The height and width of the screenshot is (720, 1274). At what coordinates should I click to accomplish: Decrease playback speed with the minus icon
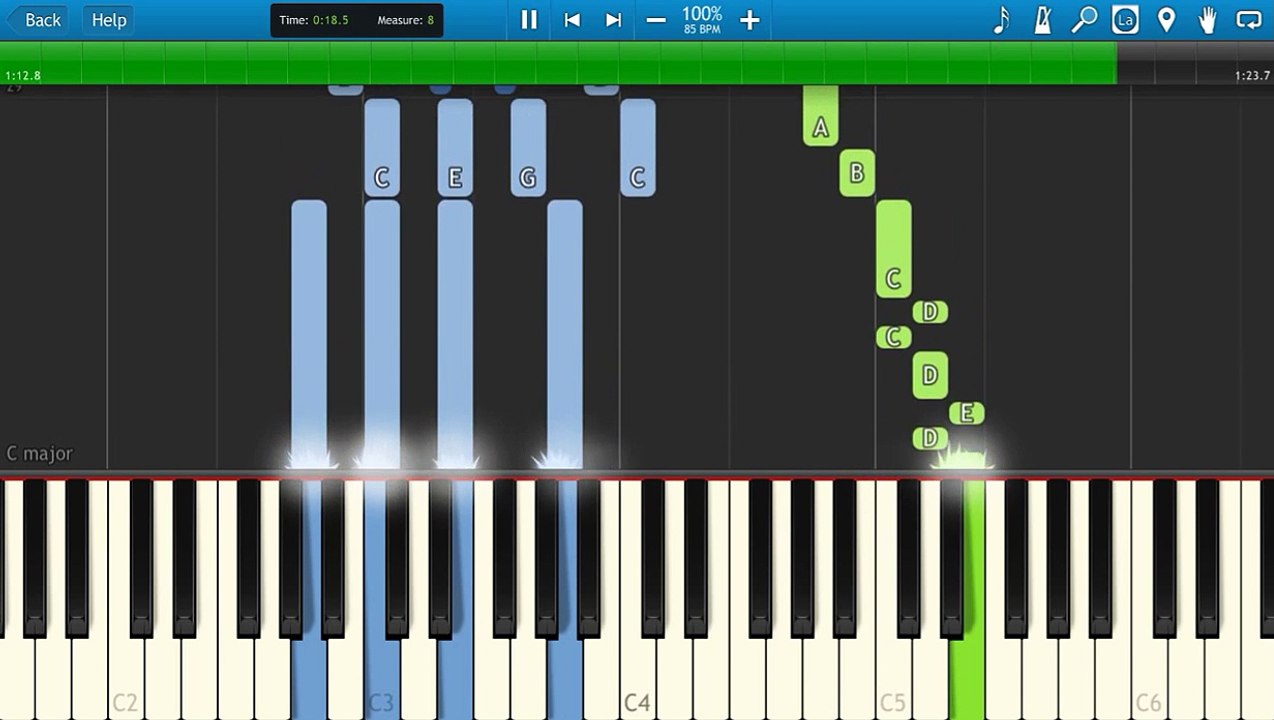(x=656, y=20)
